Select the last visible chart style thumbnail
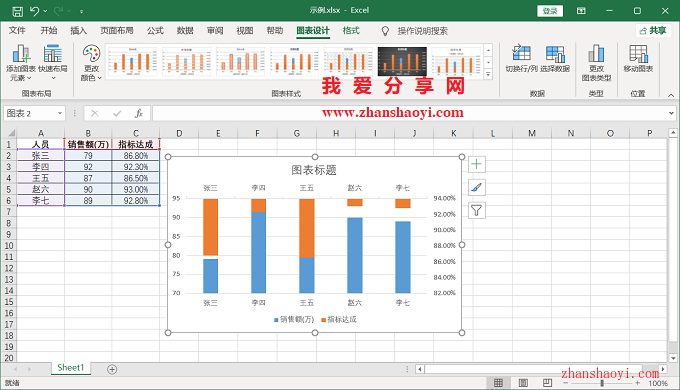Screen dimensions: 680x390 click(456, 62)
